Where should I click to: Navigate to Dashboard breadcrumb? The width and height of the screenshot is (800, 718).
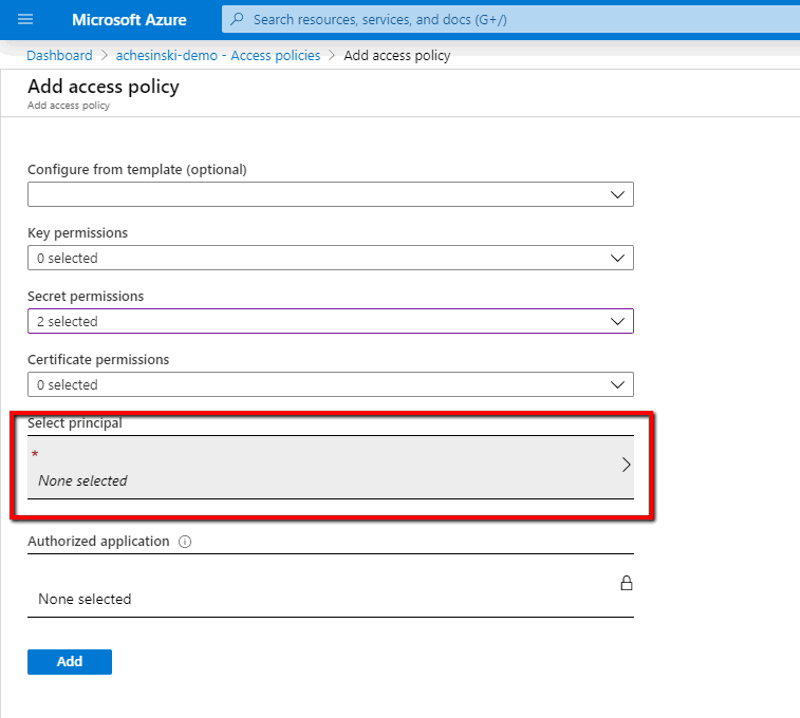pyautogui.click(x=59, y=56)
